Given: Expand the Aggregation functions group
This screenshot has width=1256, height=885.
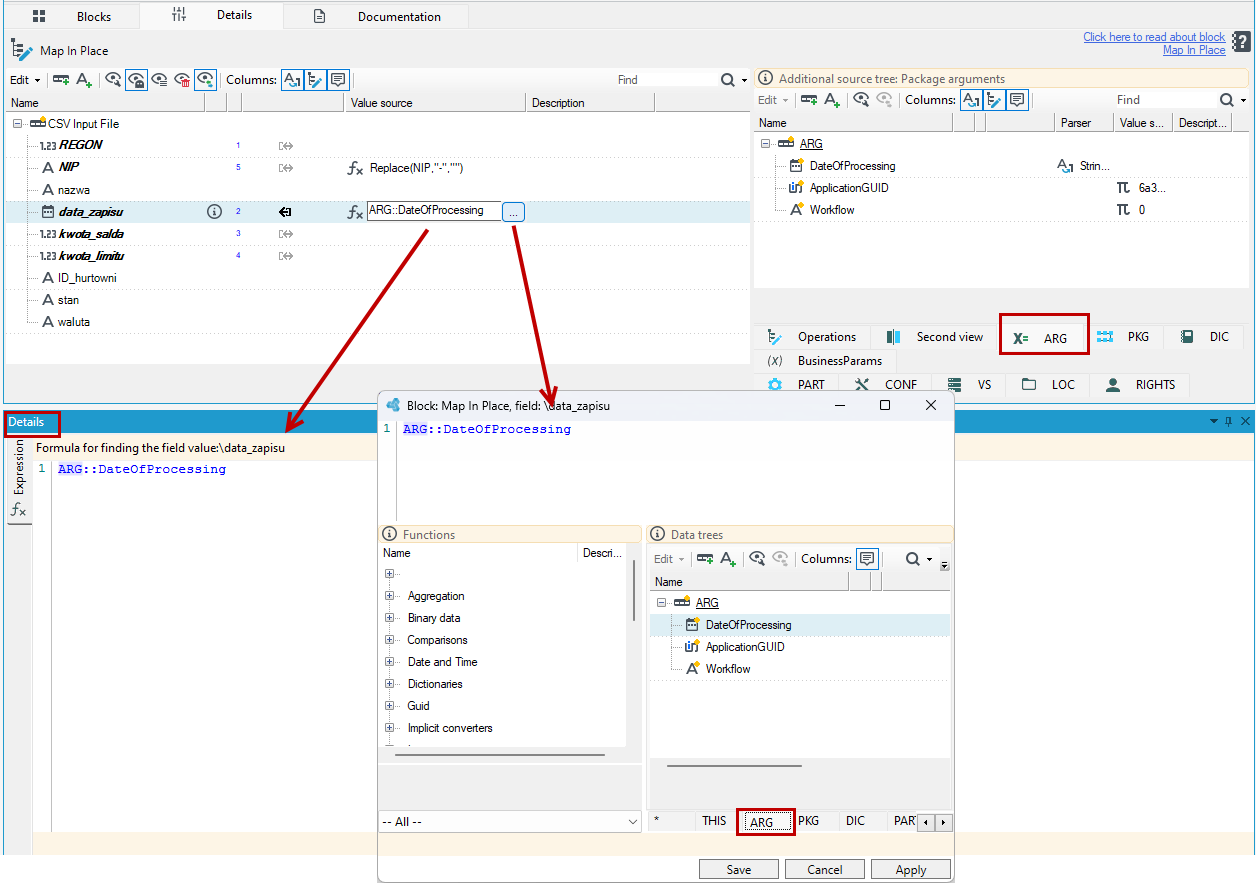Looking at the screenshot, I should (x=389, y=596).
